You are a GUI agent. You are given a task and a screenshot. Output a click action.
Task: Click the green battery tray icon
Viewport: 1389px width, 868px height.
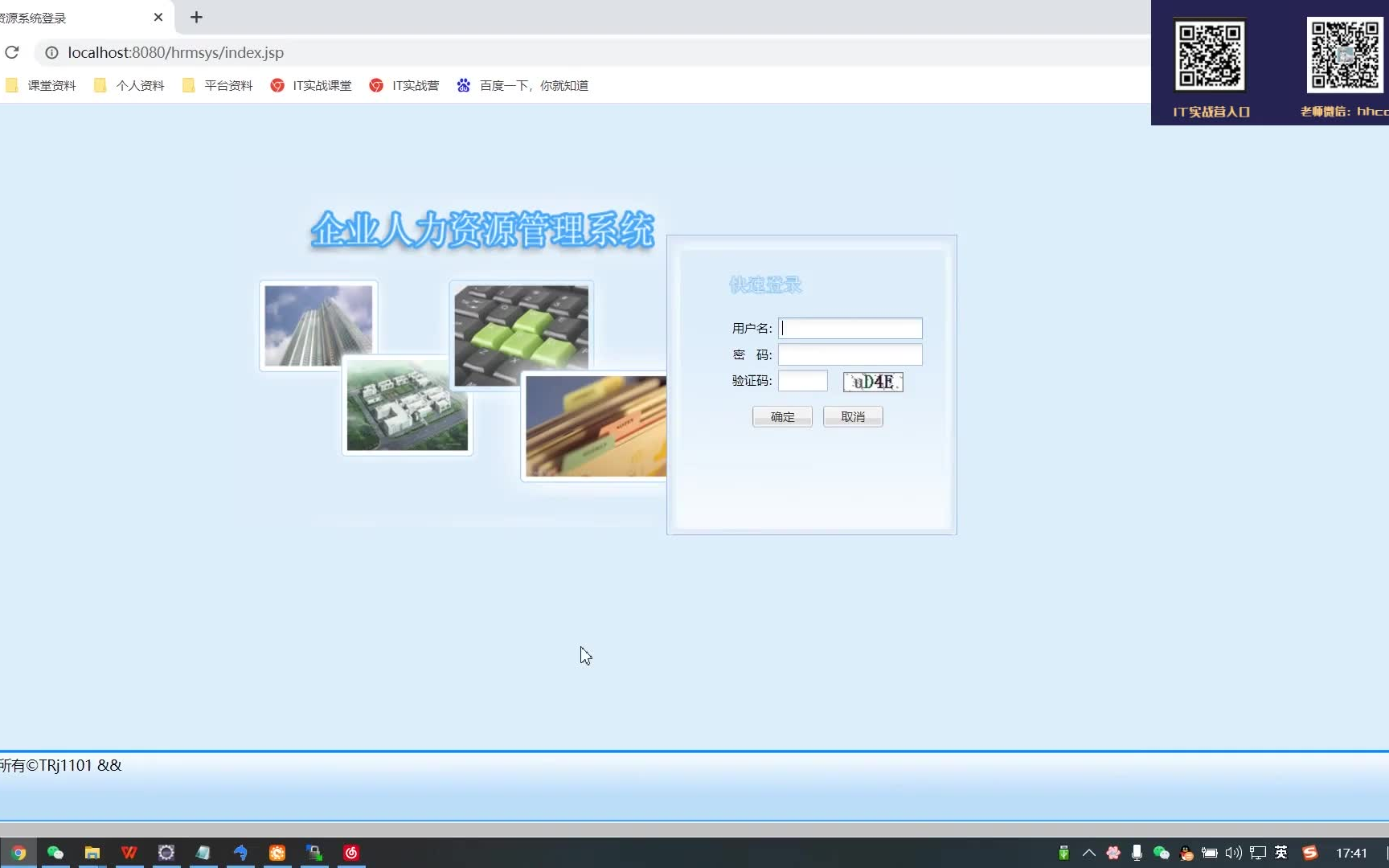[x=1063, y=853]
